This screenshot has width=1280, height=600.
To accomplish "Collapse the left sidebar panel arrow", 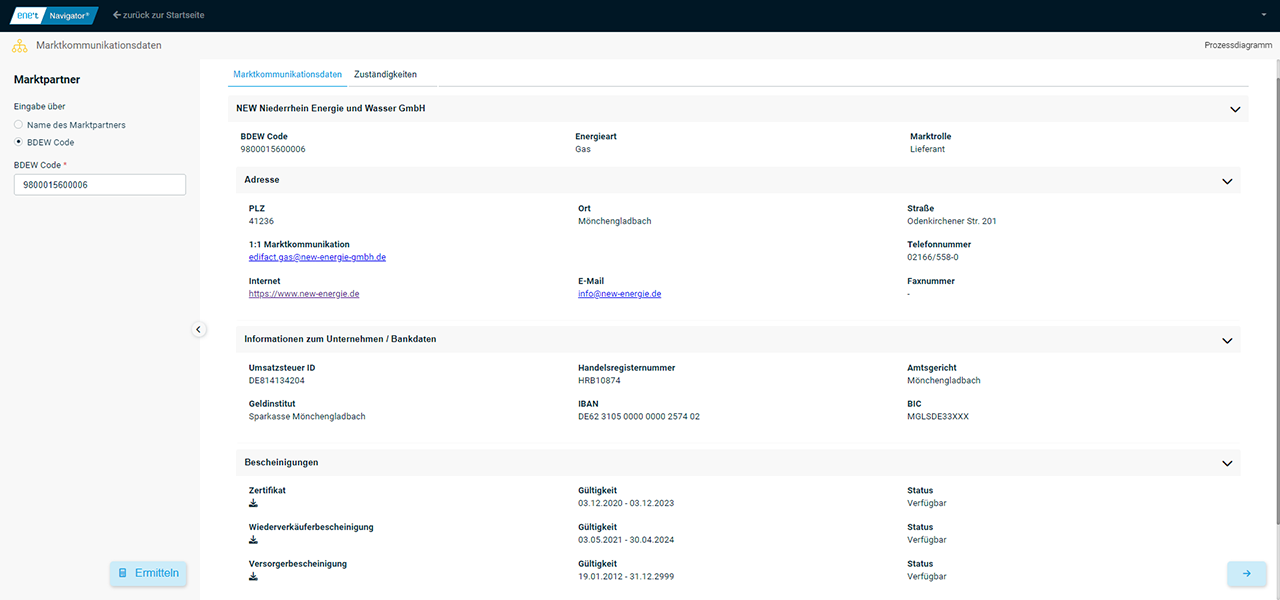I will (x=198, y=329).
